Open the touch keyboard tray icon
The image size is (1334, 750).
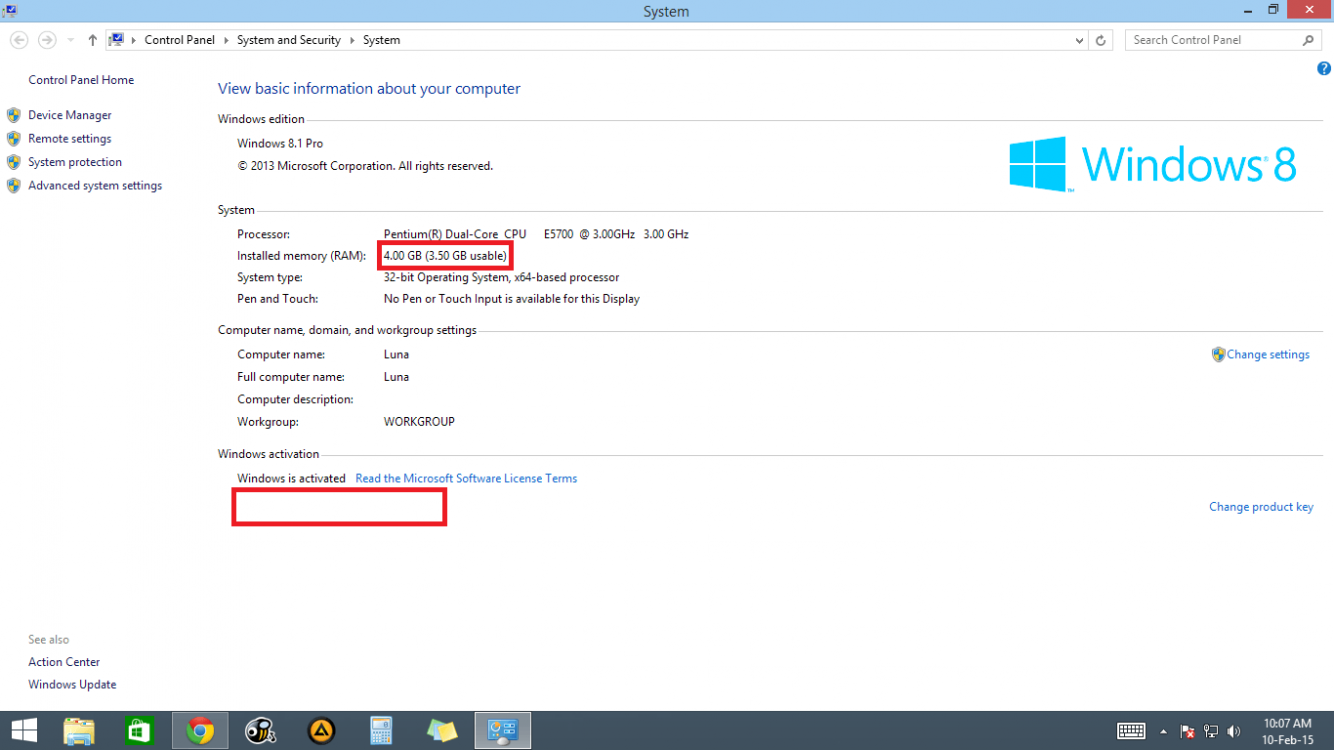pyautogui.click(x=1131, y=731)
